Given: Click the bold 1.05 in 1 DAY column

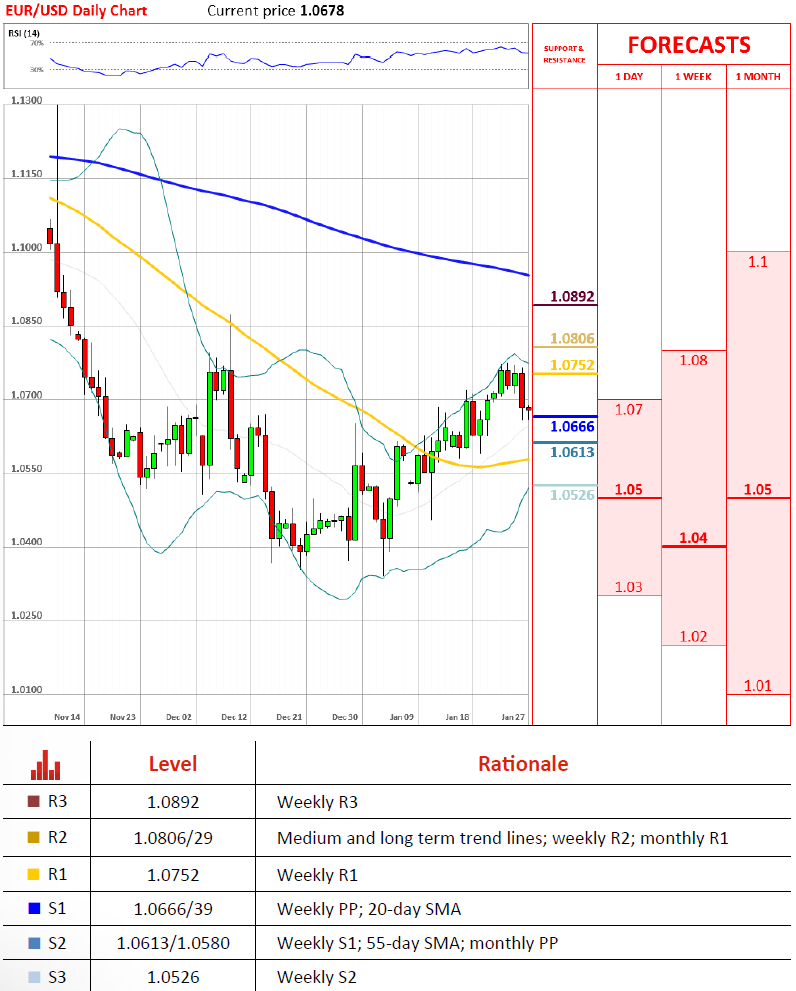Looking at the screenshot, I should pyautogui.click(x=628, y=490).
